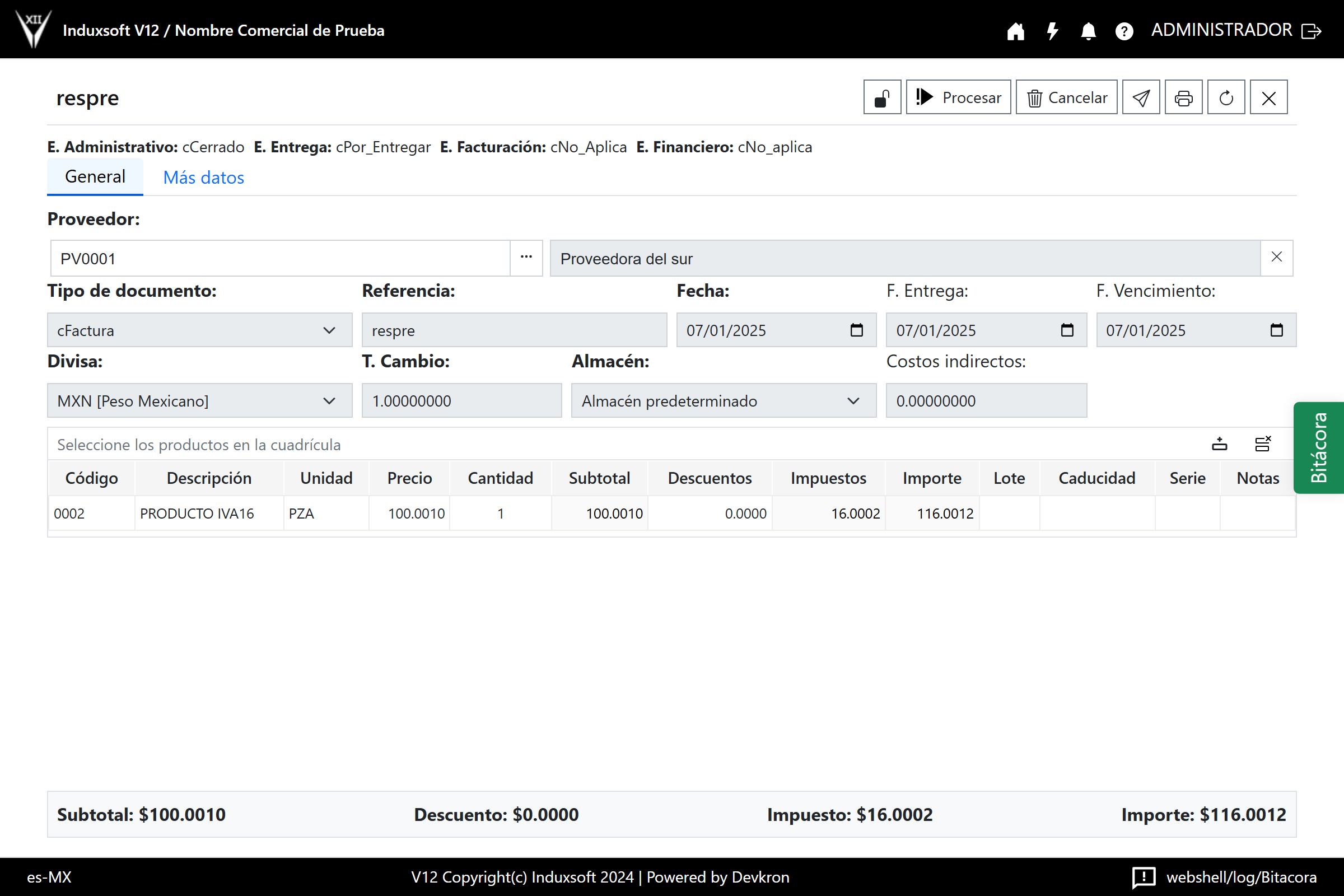Click the send paper plane icon
Viewport: 1344px width, 896px height.
(x=1141, y=97)
